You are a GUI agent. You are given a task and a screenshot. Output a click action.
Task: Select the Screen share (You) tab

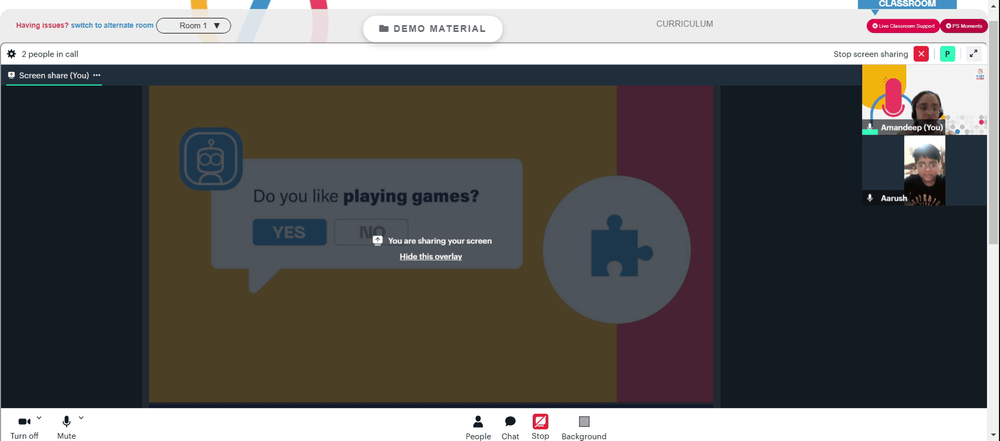54,75
